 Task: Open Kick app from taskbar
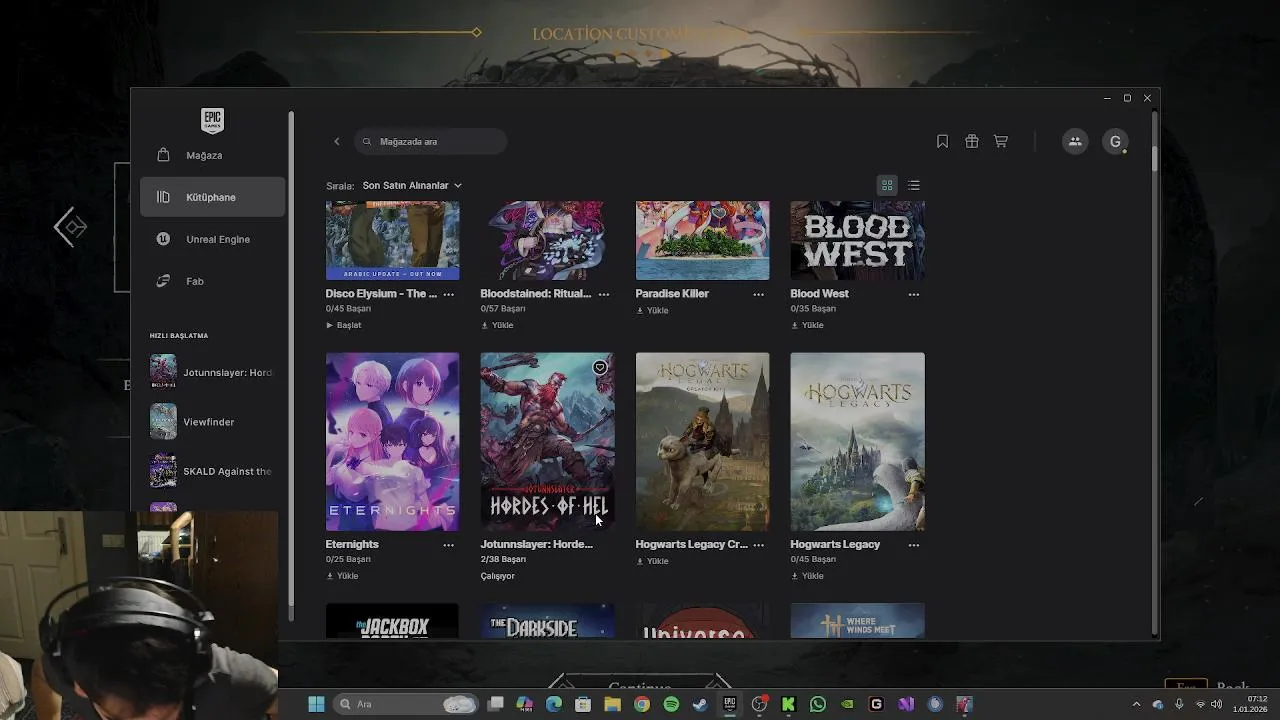(x=788, y=704)
